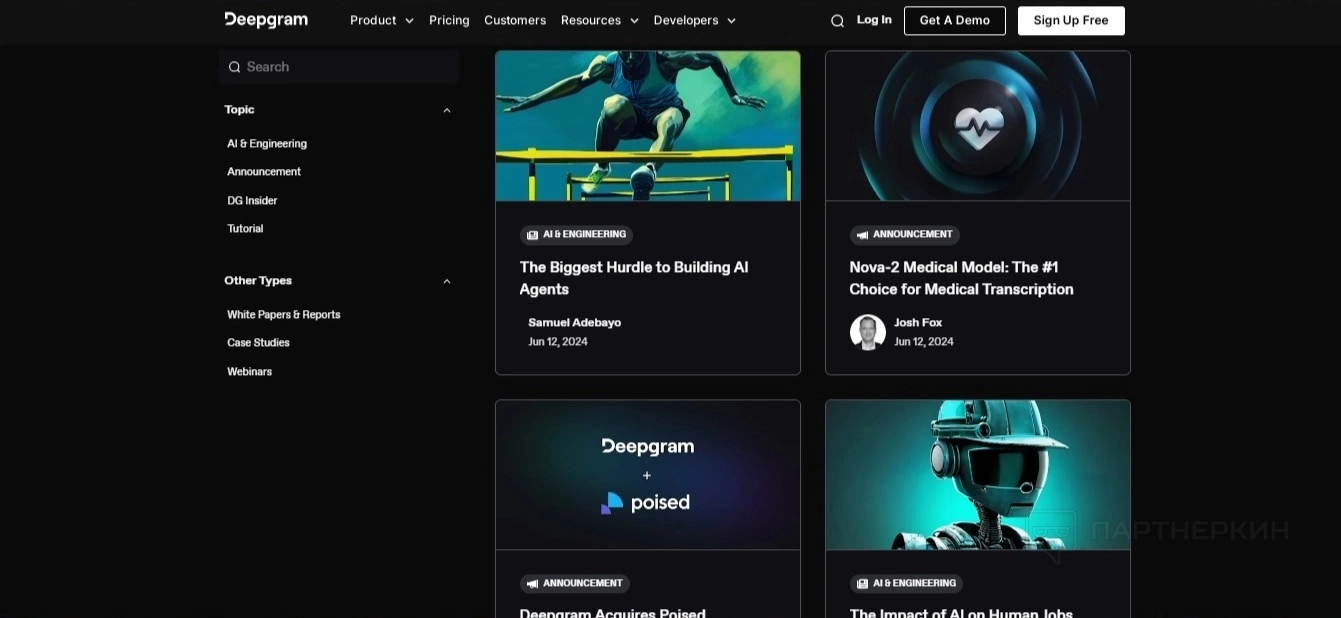Open the Pricing page
The height and width of the screenshot is (618, 1341).
pos(449,20)
